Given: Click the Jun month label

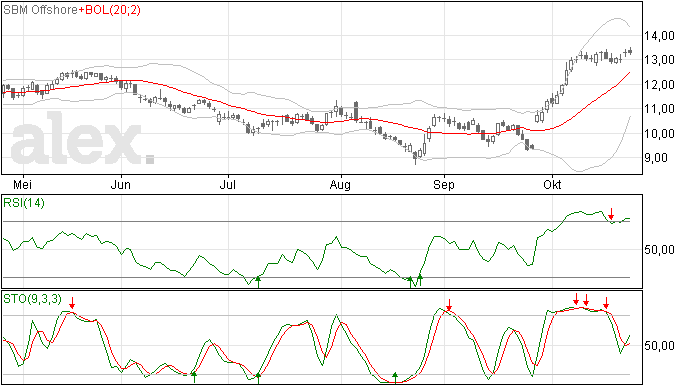Looking at the screenshot, I should [x=121, y=185].
